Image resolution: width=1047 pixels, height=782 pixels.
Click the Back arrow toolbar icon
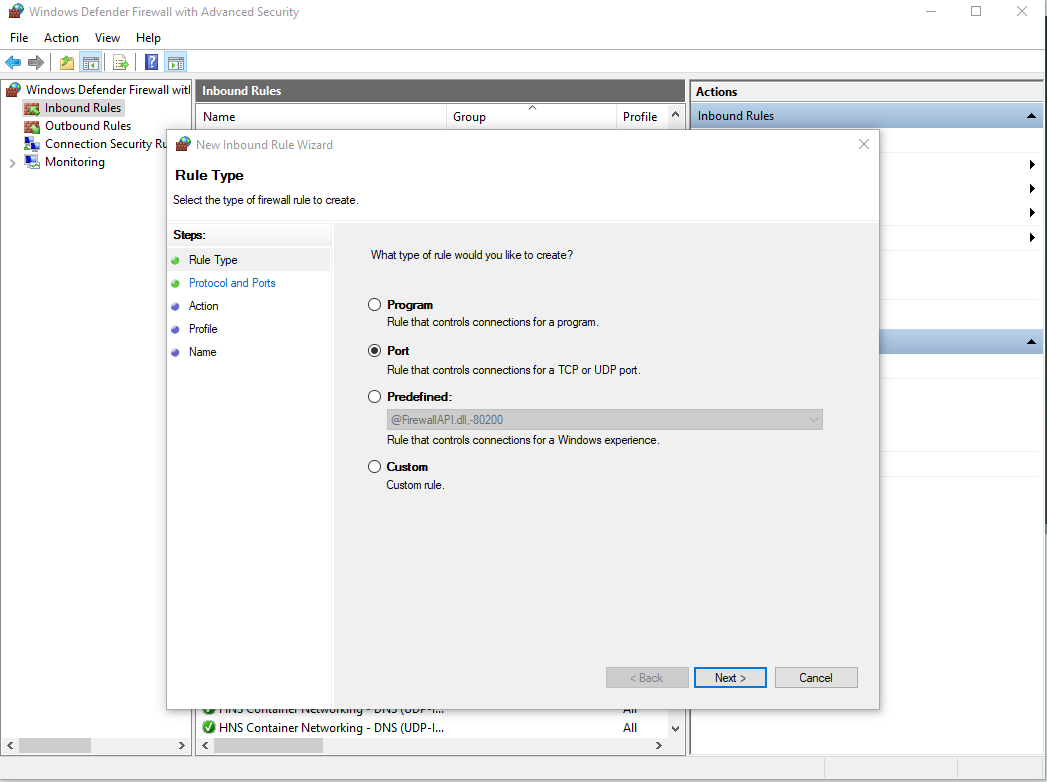point(13,63)
